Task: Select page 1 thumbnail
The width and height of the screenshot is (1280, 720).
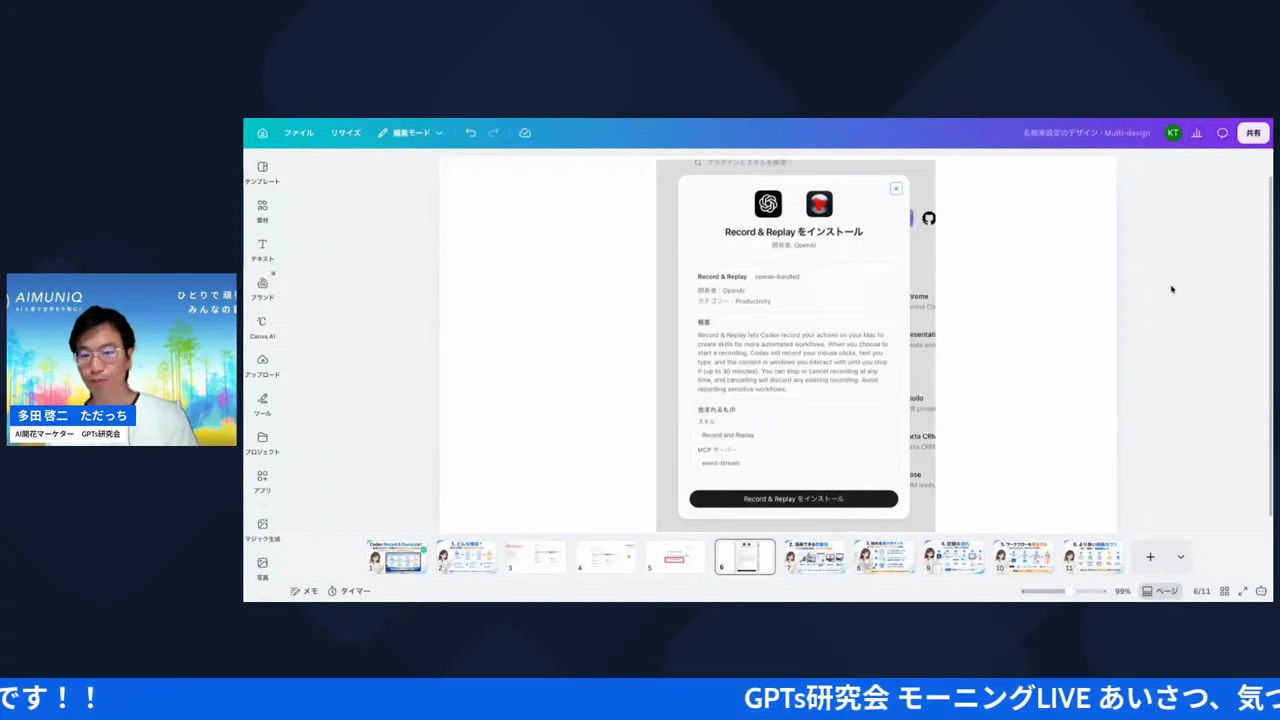Action: pos(396,557)
